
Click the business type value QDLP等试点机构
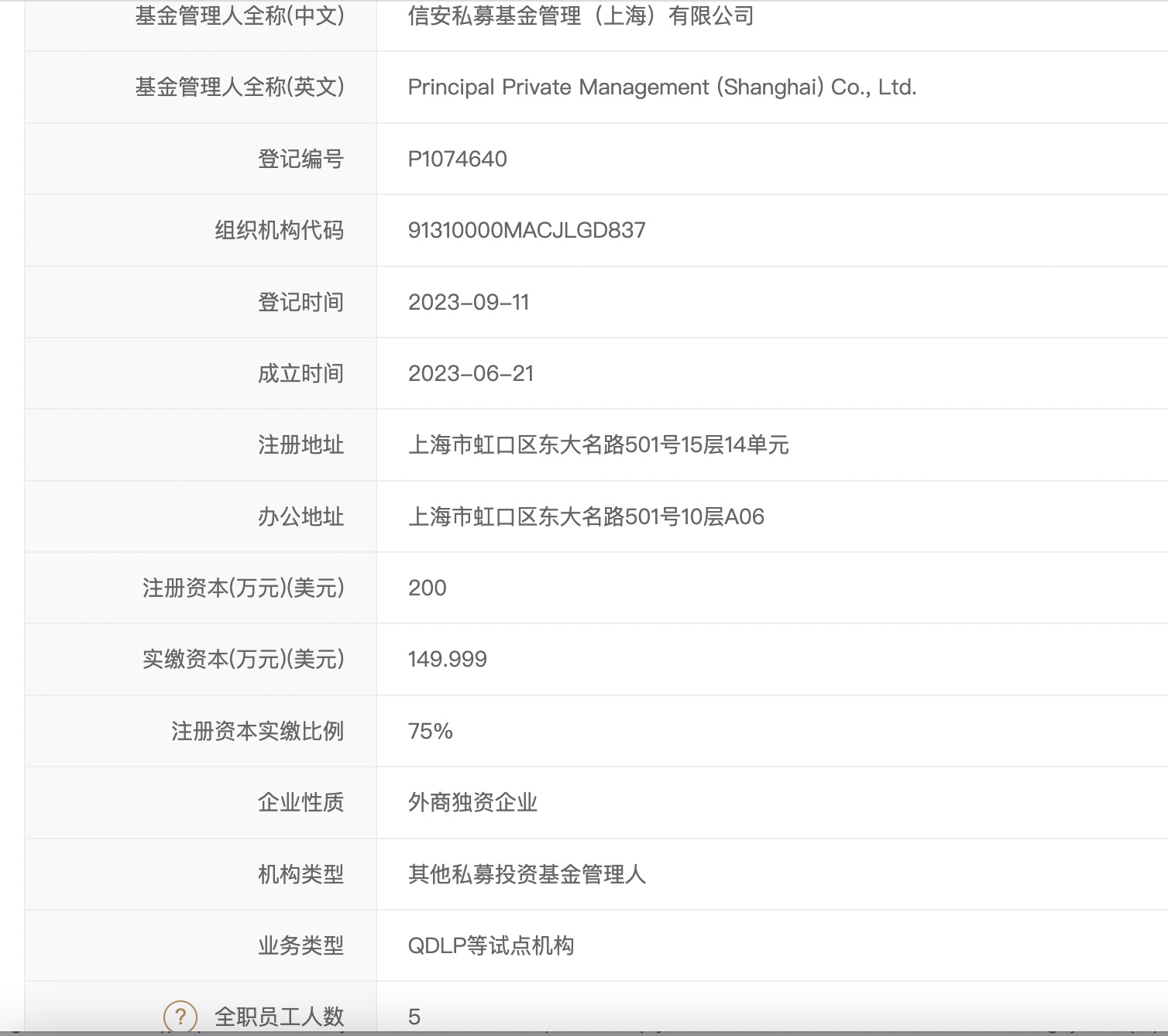coord(490,945)
